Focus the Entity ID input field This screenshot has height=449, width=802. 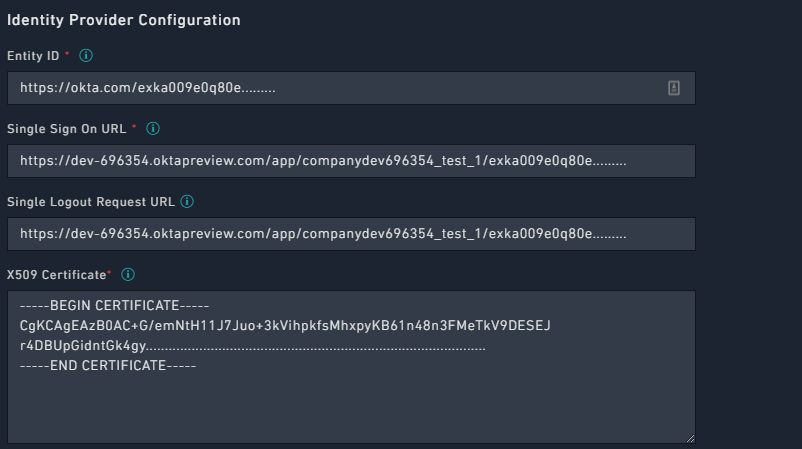pyautogui.click(x=330, y=88)
